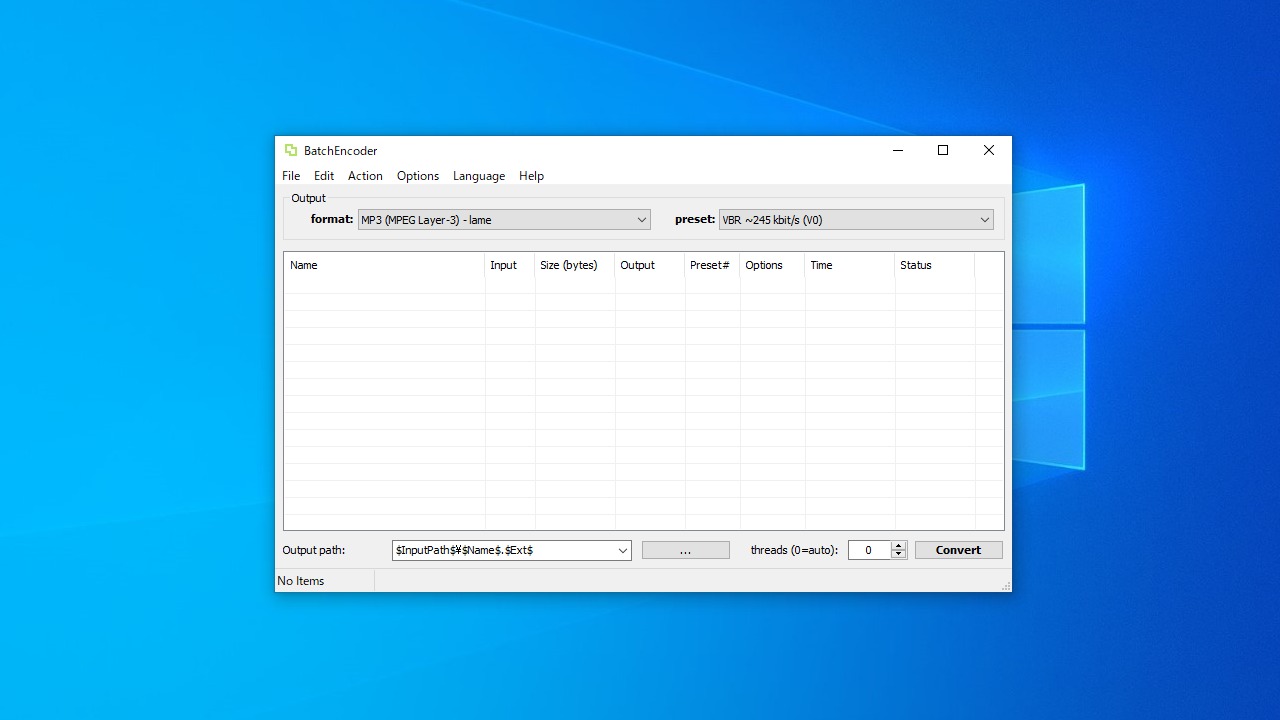Maximize the BatchEncoder window

click(942, 150)
